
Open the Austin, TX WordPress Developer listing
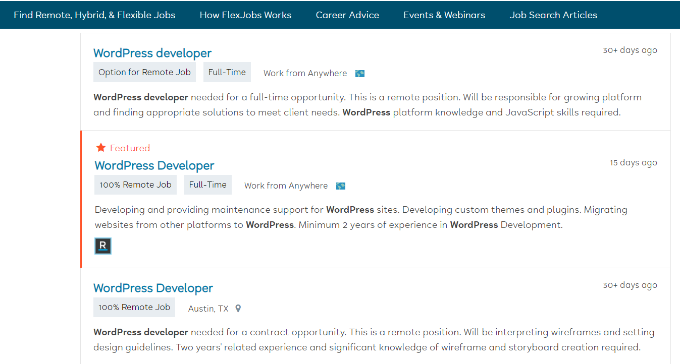point(153,288)
